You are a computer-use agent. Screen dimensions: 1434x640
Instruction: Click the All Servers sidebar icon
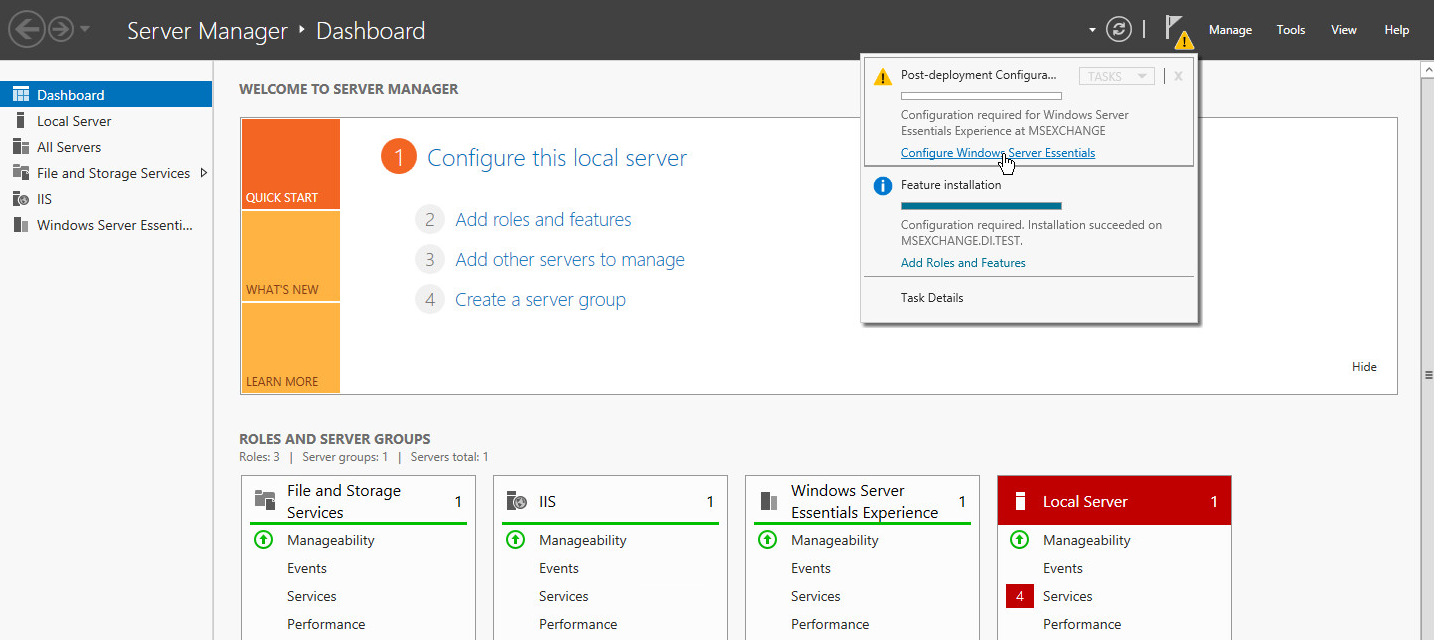[20, 147]
